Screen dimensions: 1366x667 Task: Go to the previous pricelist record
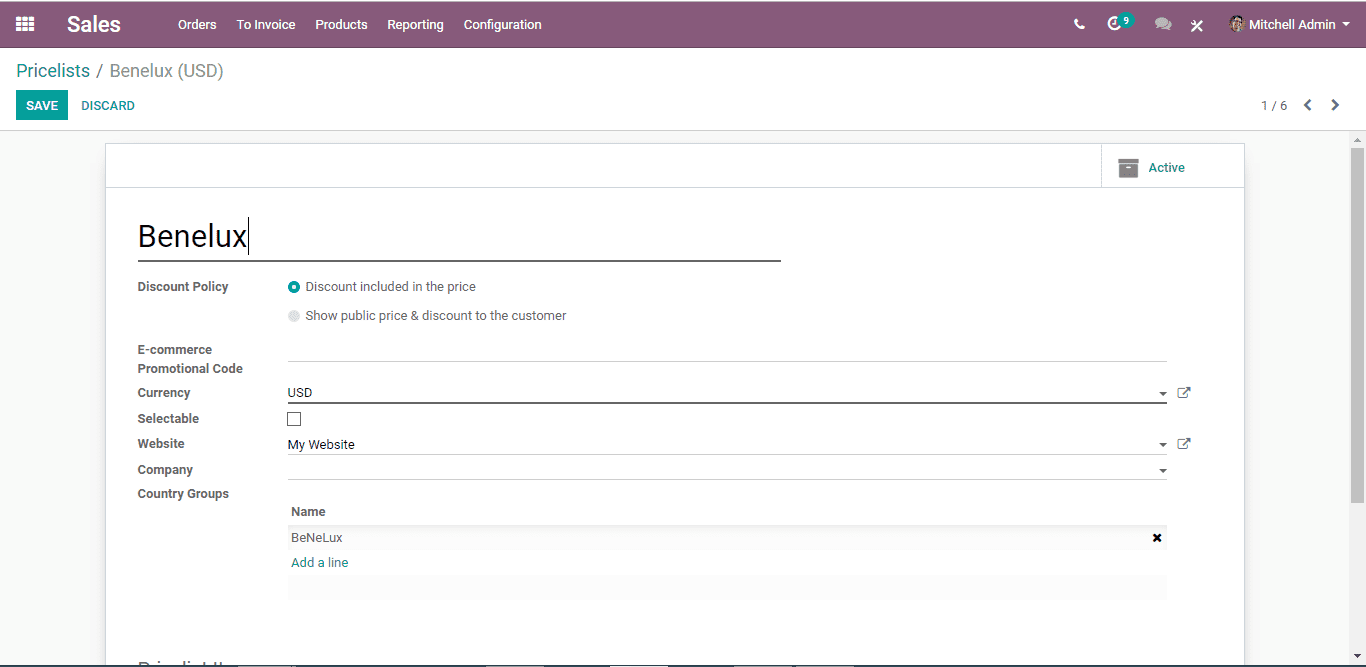click(1307, 105)
